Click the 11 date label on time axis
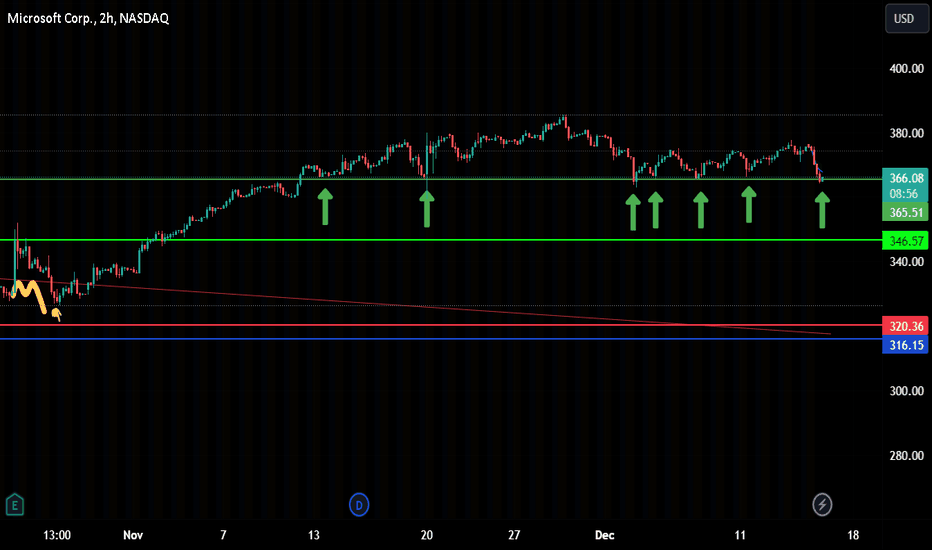Image resolution: width=932 pixels, height=550 pixels. tap(739, 535)
